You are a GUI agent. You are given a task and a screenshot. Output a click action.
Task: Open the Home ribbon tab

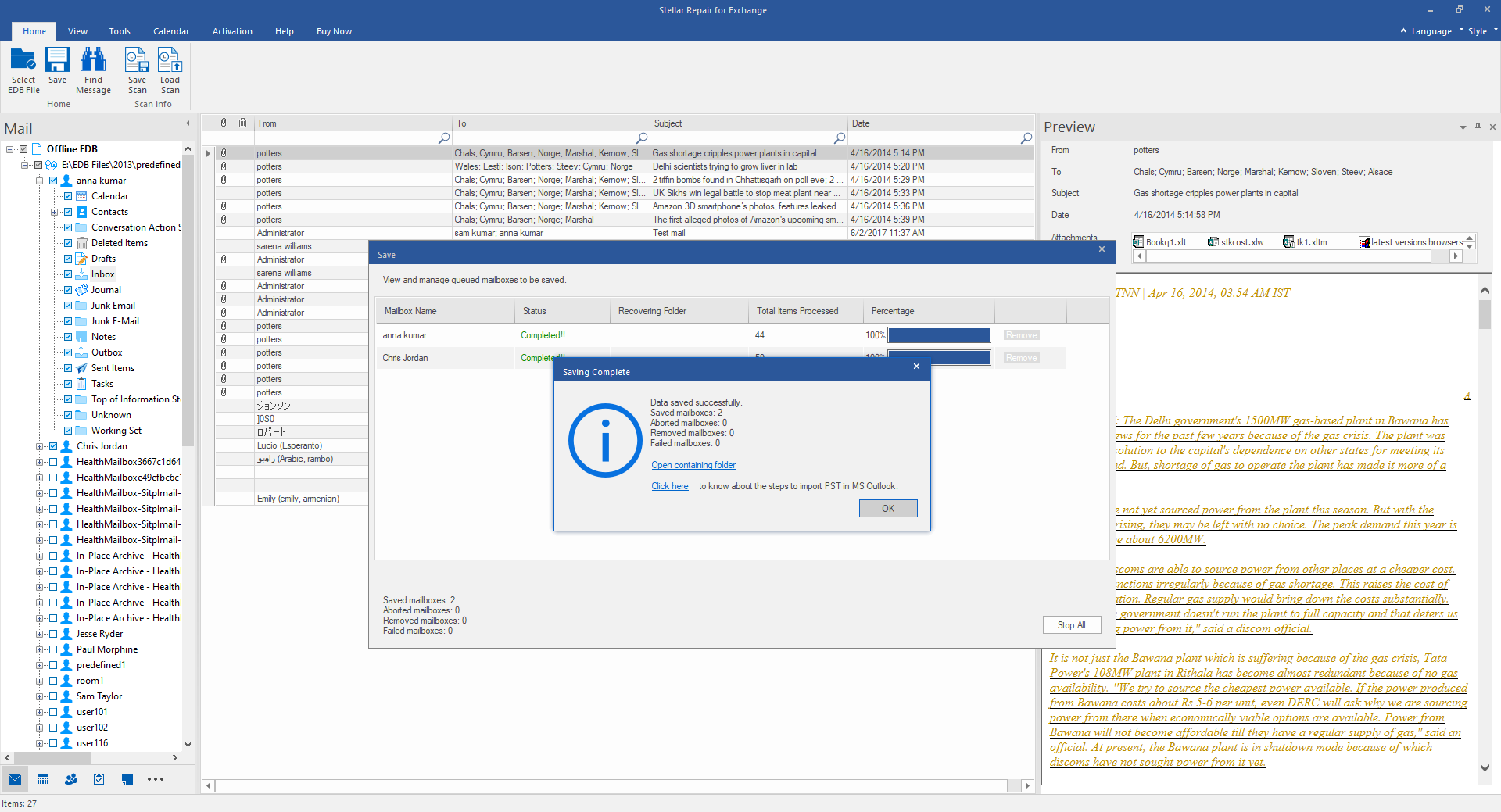click(x=34, y=31)
